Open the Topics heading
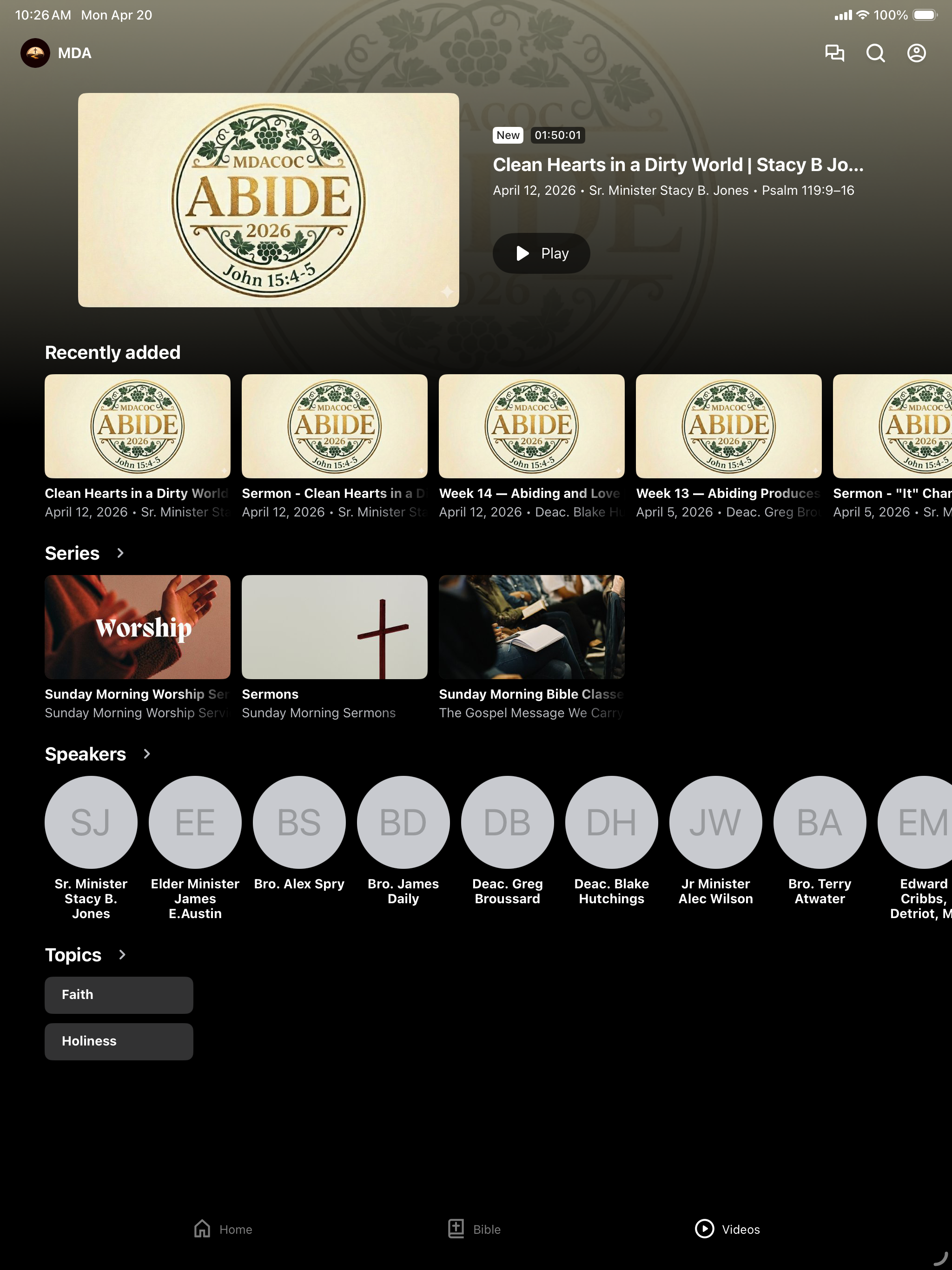This screenshot has height=1270, width=952. (x=73, y=955)
